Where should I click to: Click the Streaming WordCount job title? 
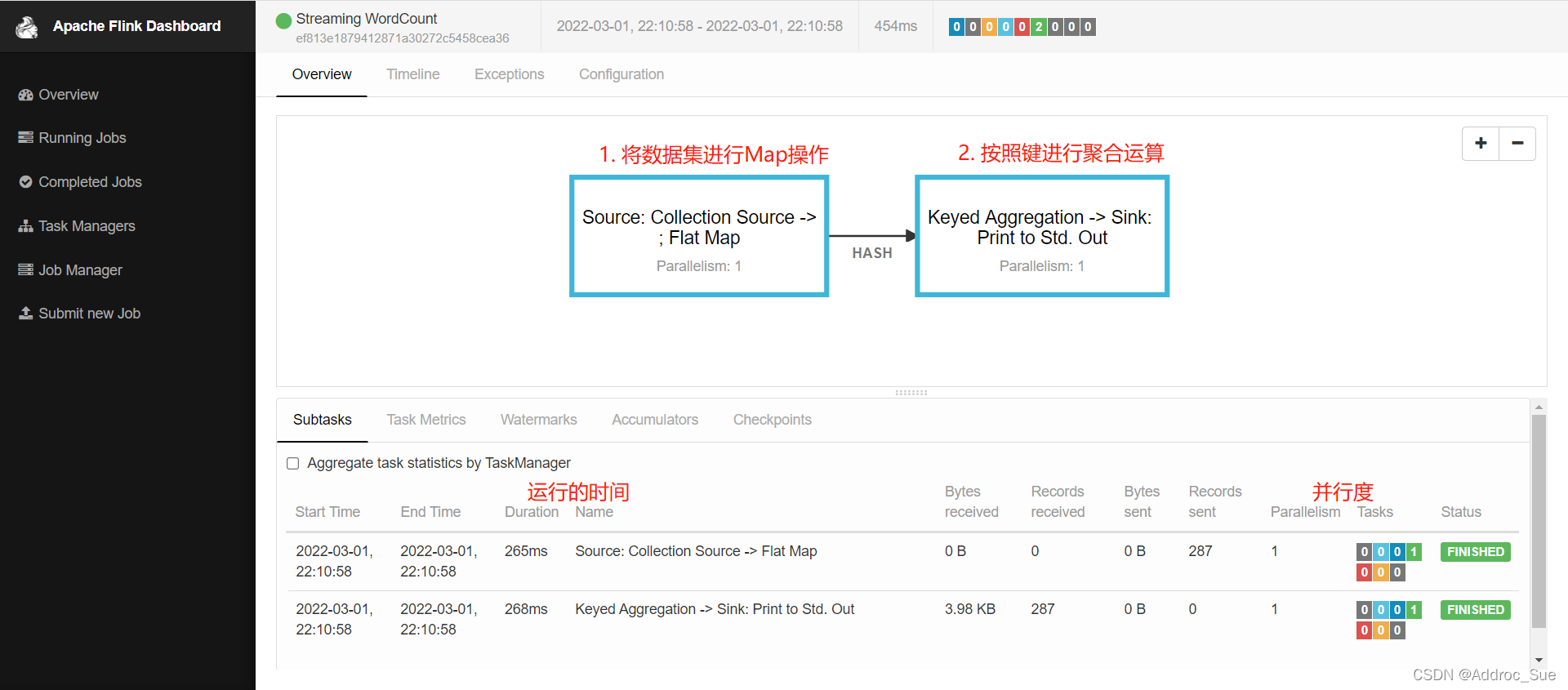point(367,19)
